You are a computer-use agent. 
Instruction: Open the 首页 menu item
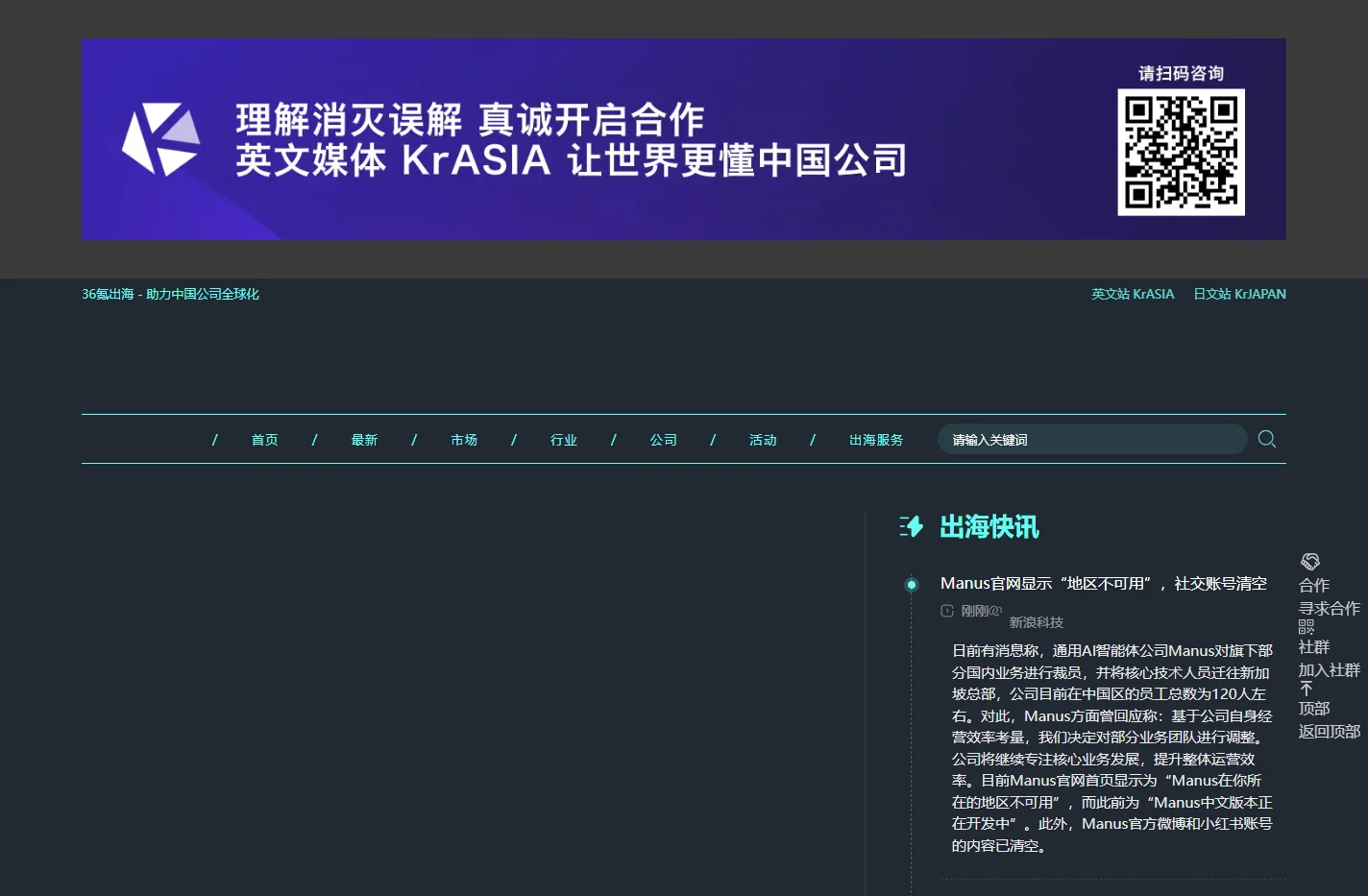(265, 440)
